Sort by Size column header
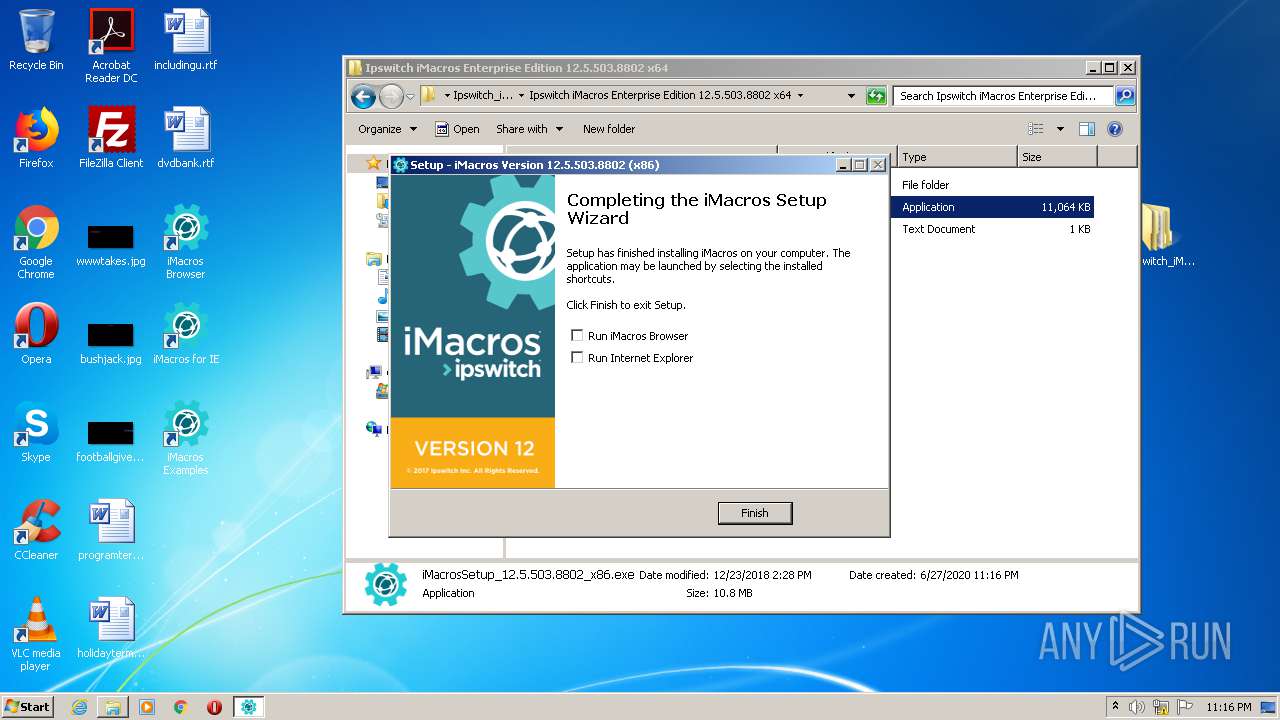This screenshot has height=720, width=1280. 1057,157
